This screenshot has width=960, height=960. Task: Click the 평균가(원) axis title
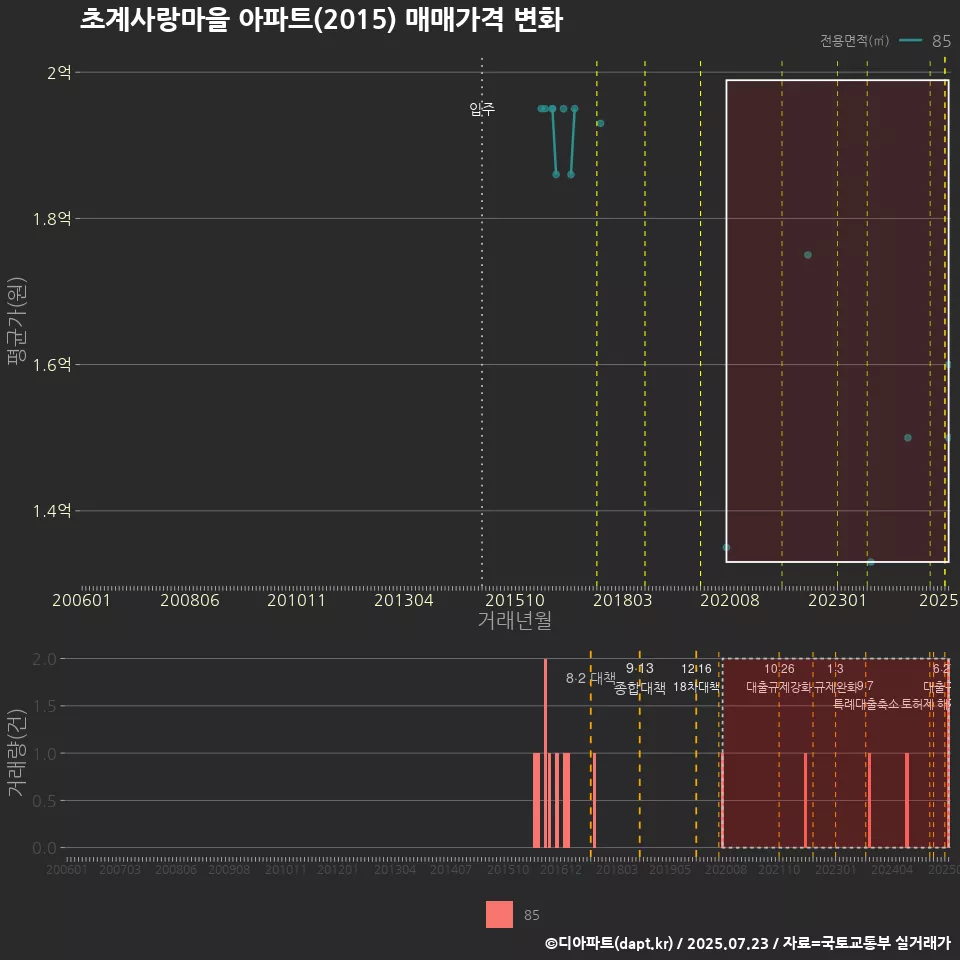click(x=17, y=321)
